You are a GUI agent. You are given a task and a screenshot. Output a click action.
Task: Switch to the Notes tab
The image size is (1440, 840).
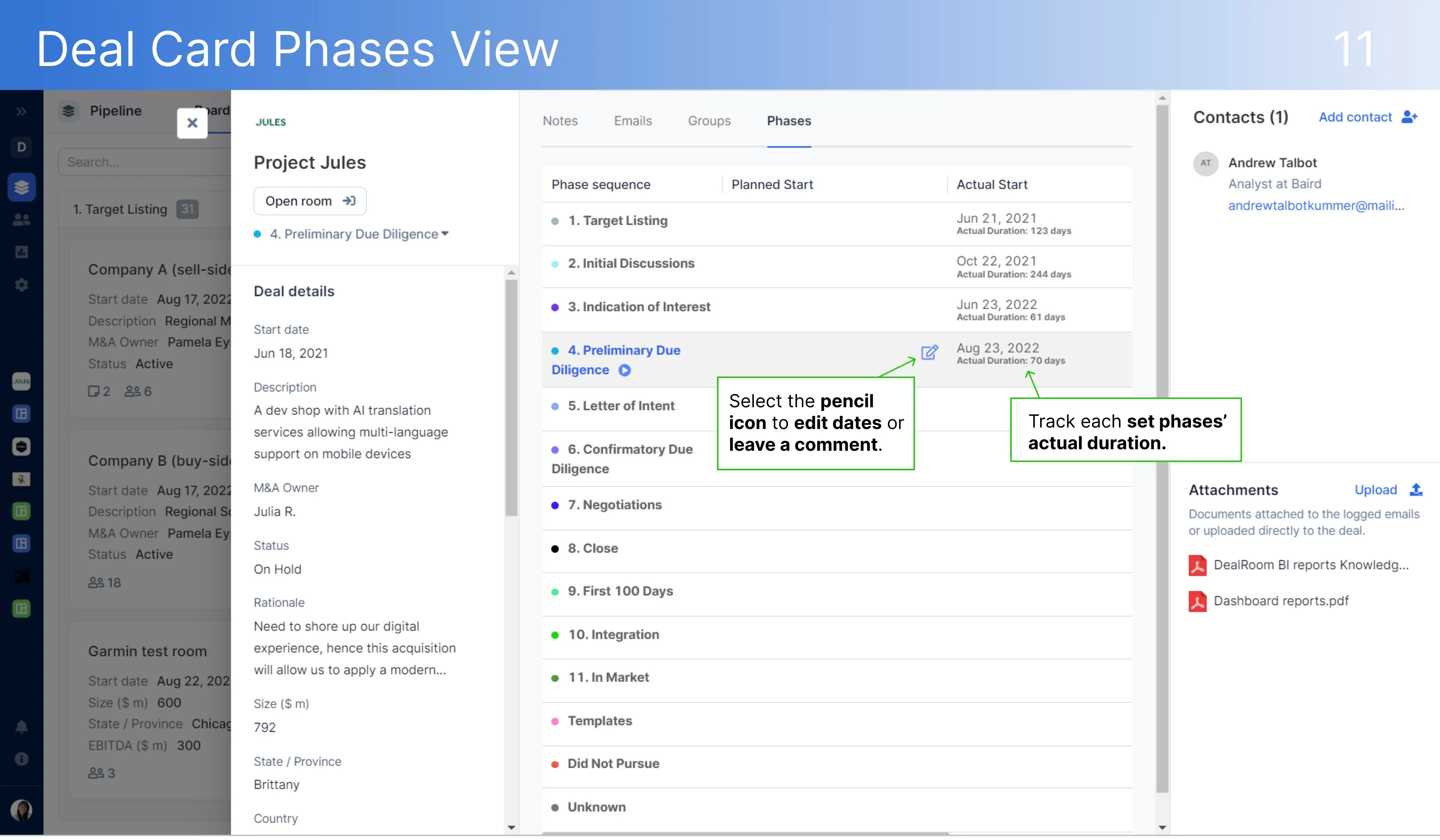point(559,121)
